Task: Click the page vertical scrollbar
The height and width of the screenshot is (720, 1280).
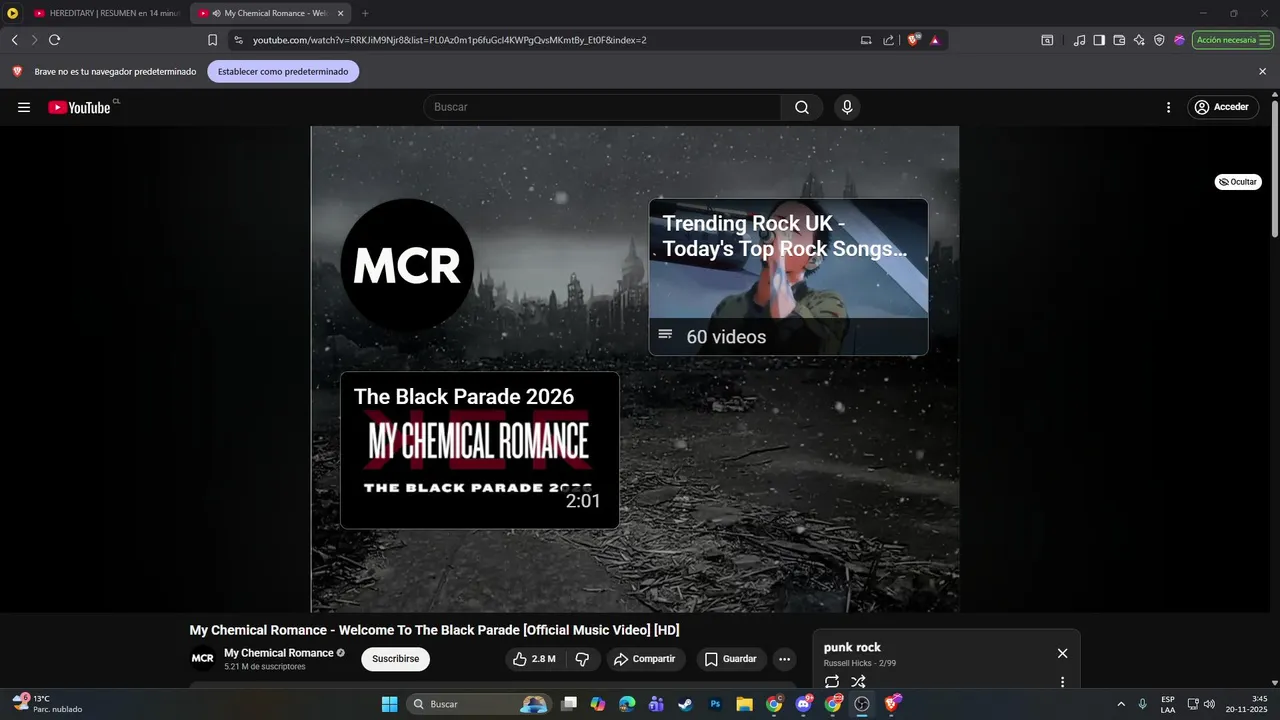Action: [x=1274, y=168]
